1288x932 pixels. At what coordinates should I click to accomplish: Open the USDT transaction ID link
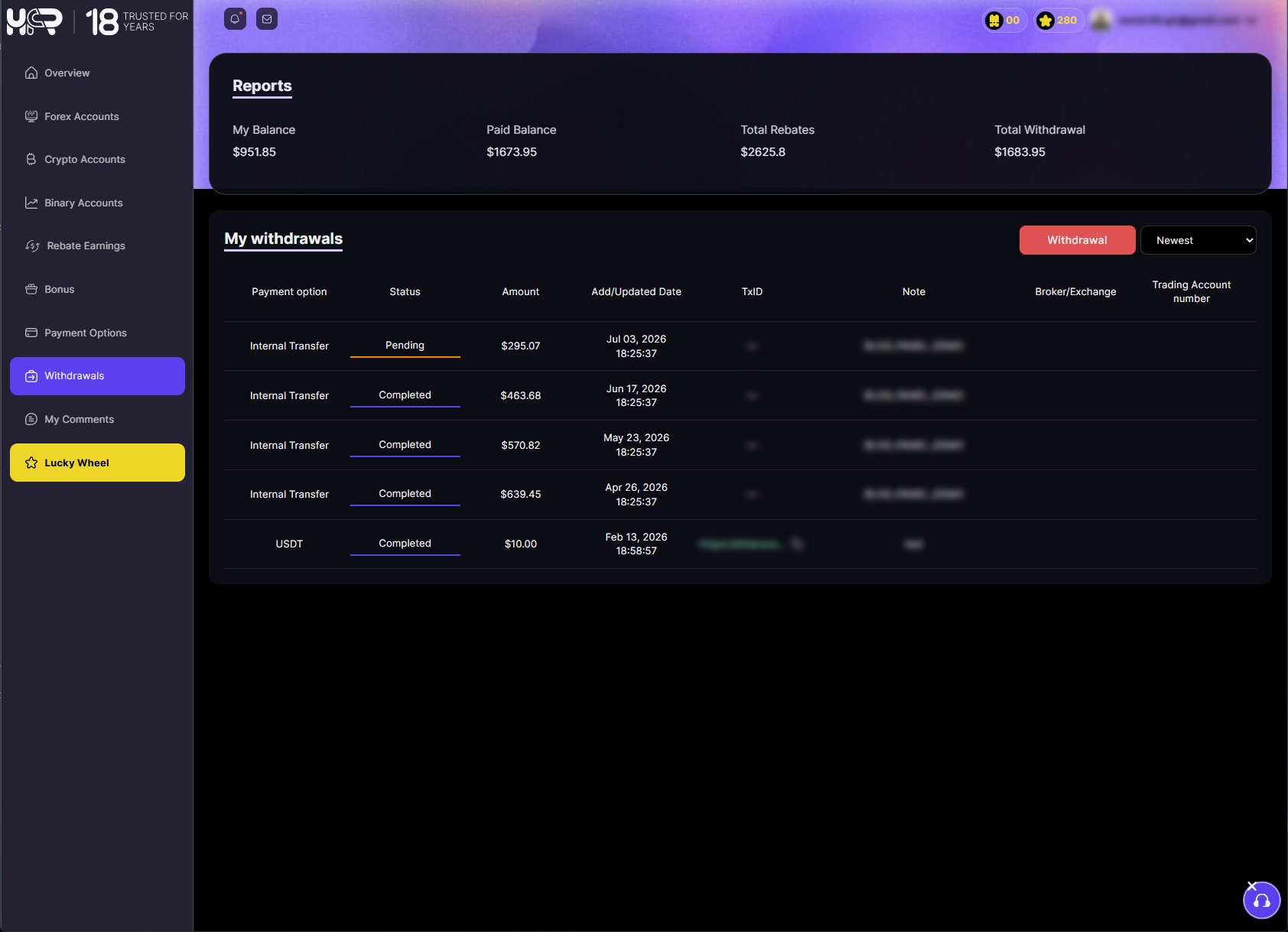740,544
